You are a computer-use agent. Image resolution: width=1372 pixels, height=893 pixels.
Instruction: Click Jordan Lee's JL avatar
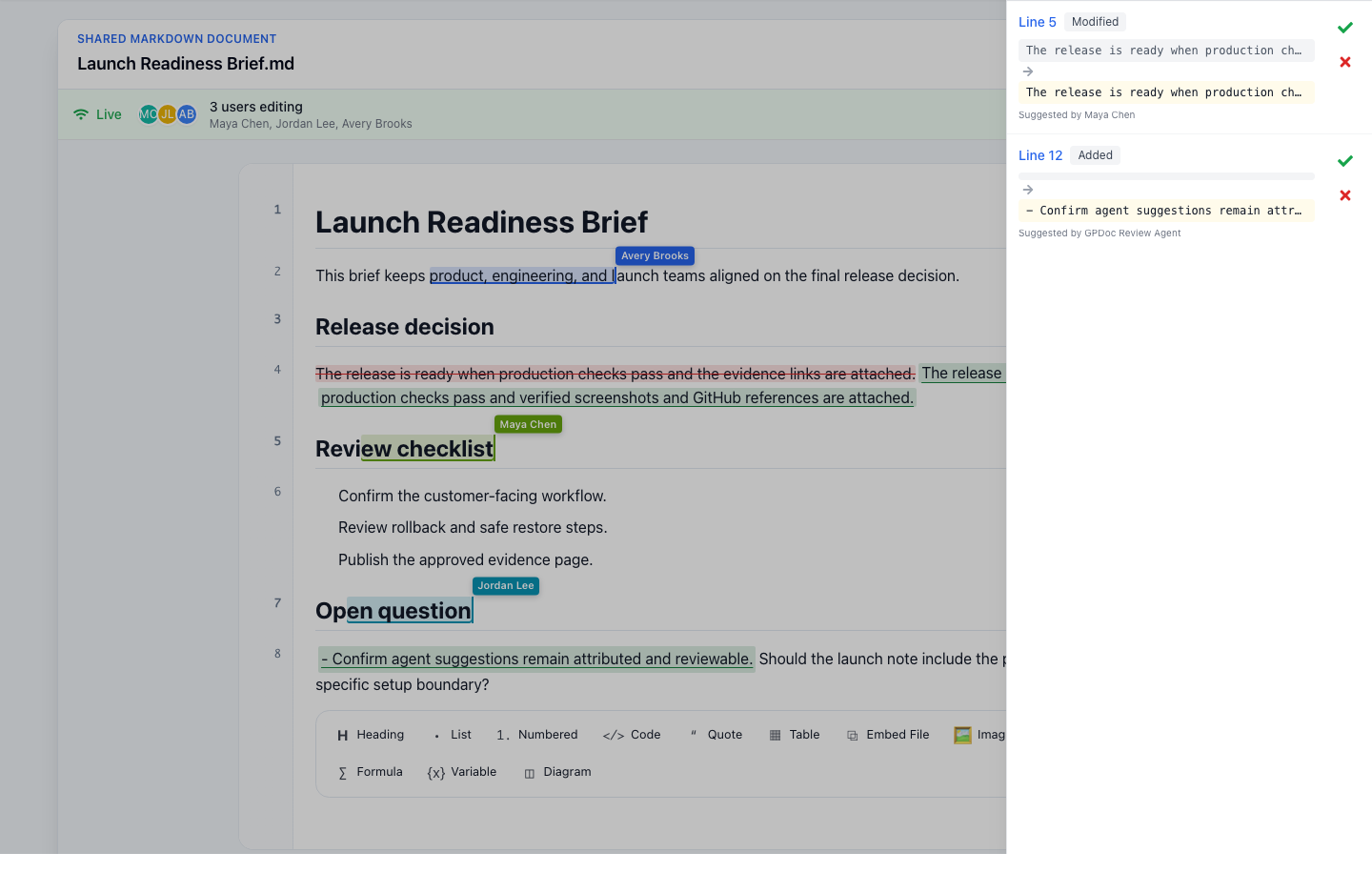coord(168,114)
